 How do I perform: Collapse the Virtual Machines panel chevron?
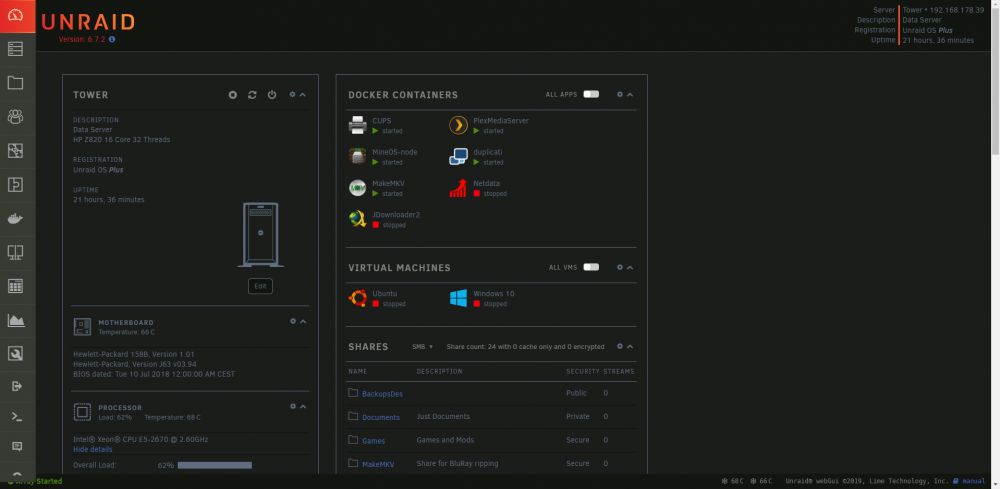[629, 267]
